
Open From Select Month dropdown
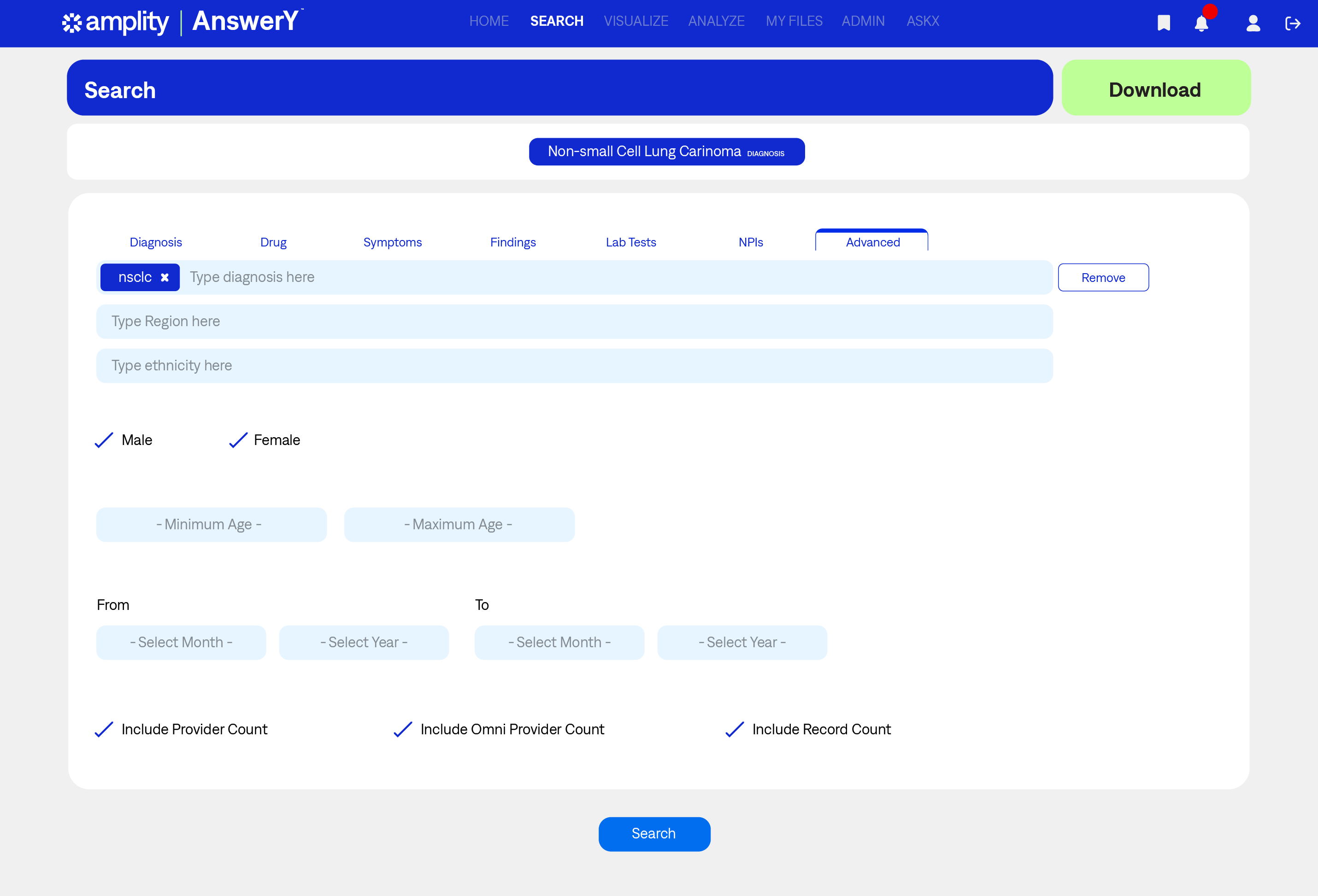[181, 643]
